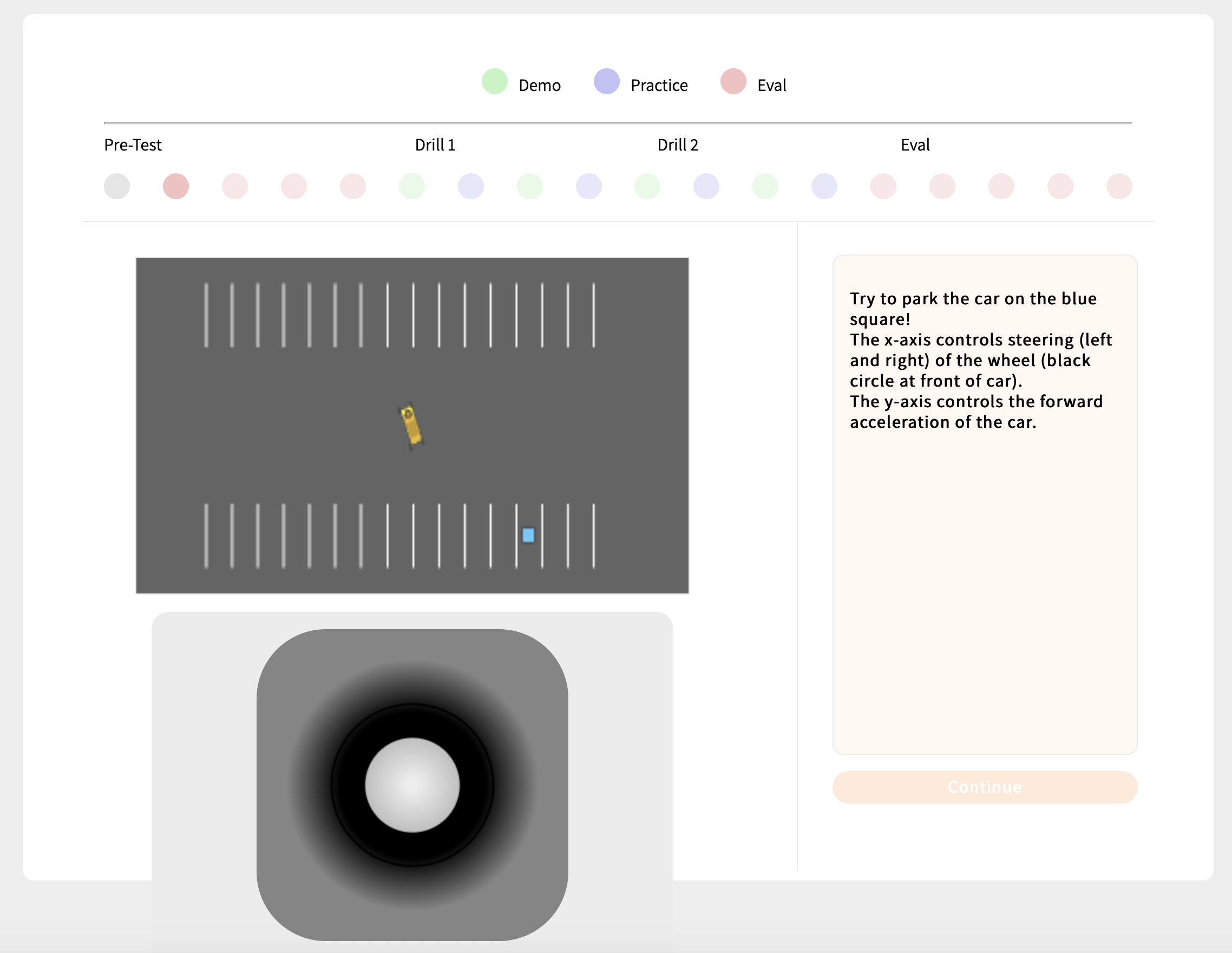
Task: Click the red Eval legend circle
Action: coord(733,82)
